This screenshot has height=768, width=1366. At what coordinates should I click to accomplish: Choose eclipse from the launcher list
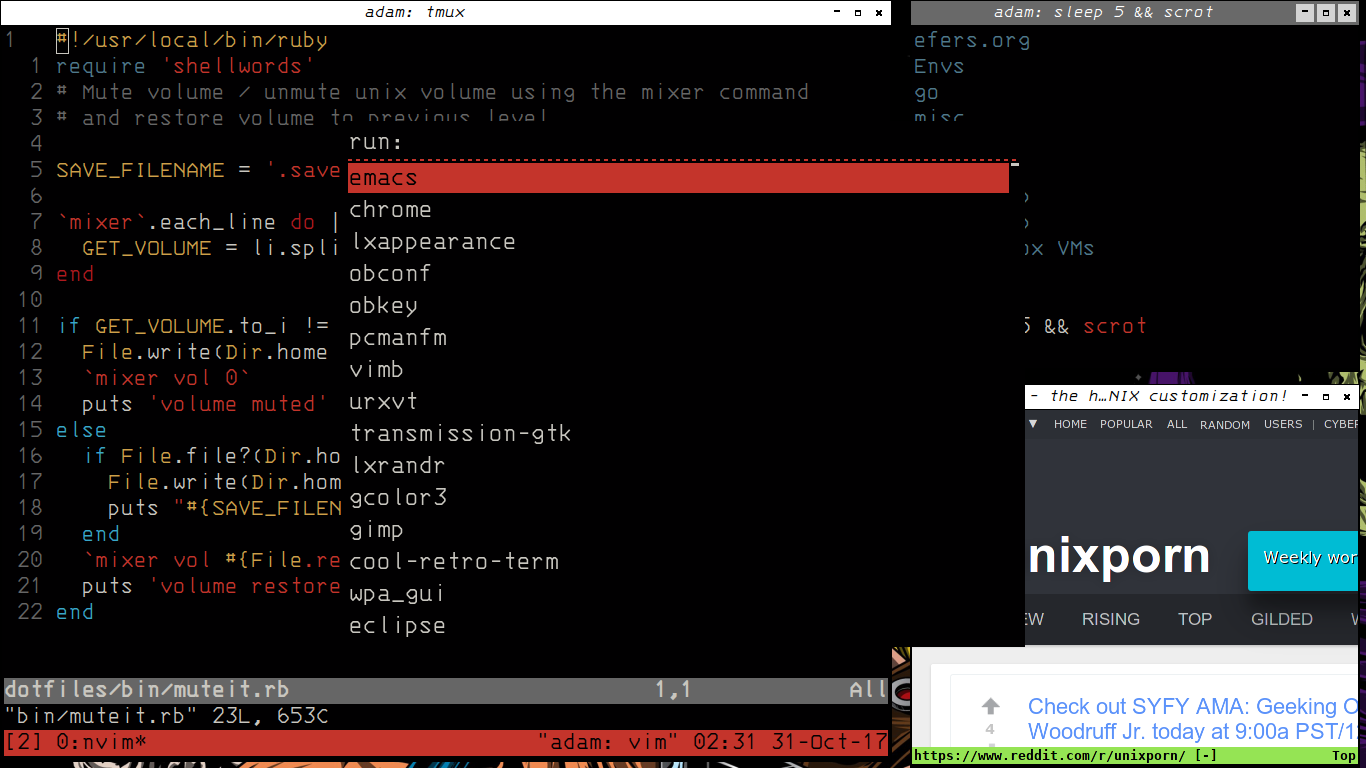pyautogui.click(x=397, y=626)
